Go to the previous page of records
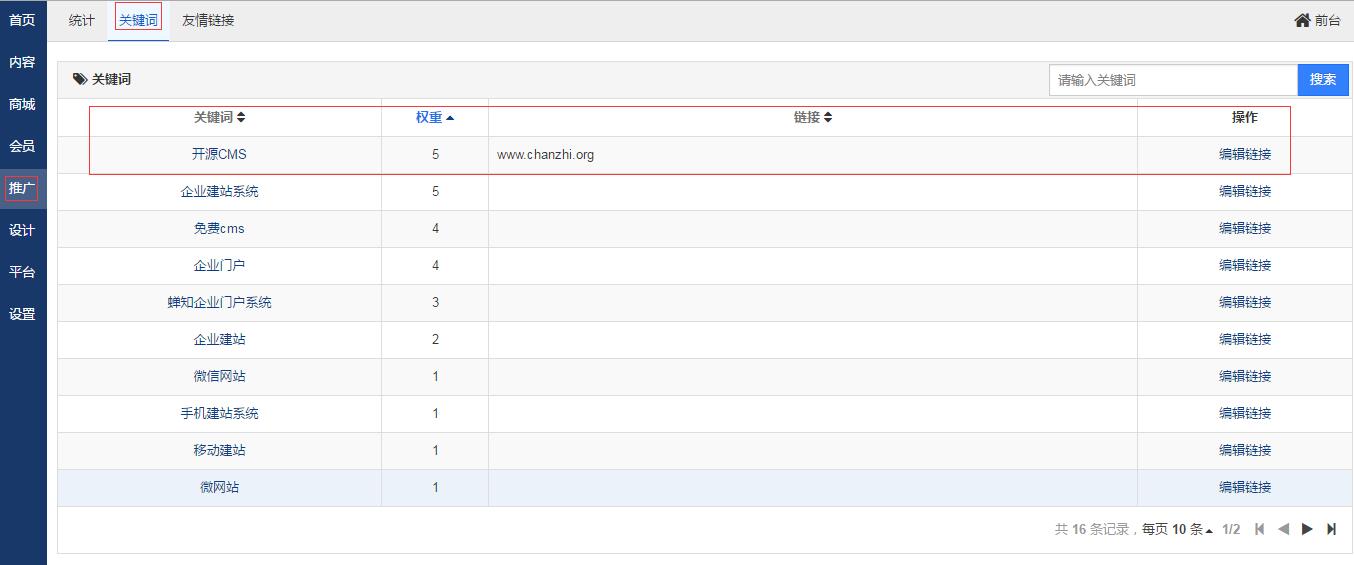 tap(1283, 529)
